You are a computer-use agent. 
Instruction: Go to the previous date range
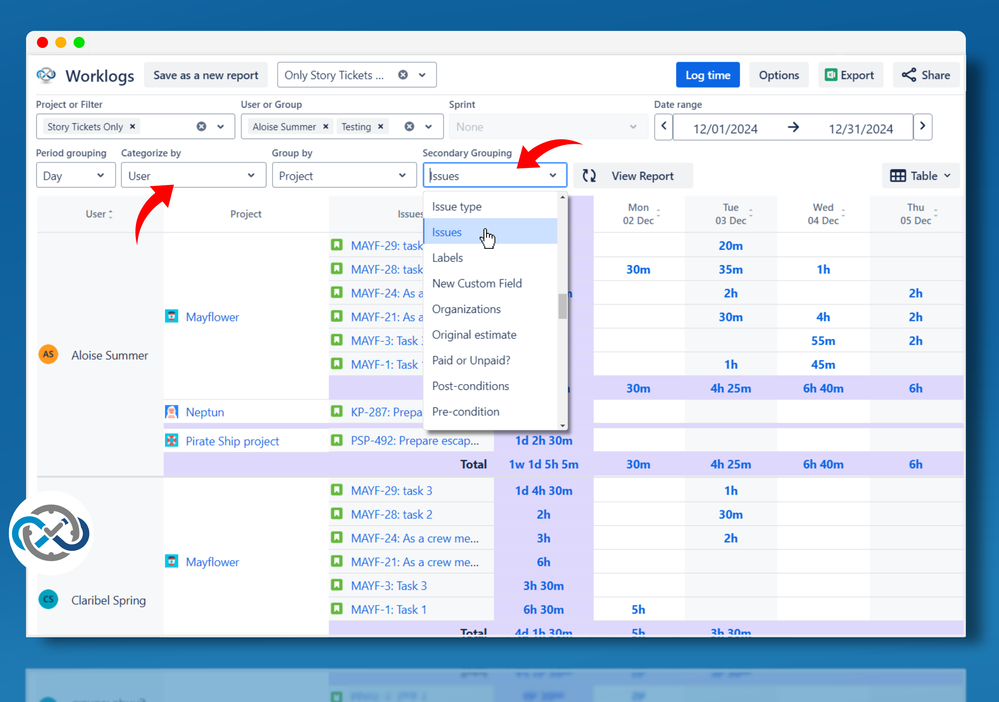click(663, 127)
